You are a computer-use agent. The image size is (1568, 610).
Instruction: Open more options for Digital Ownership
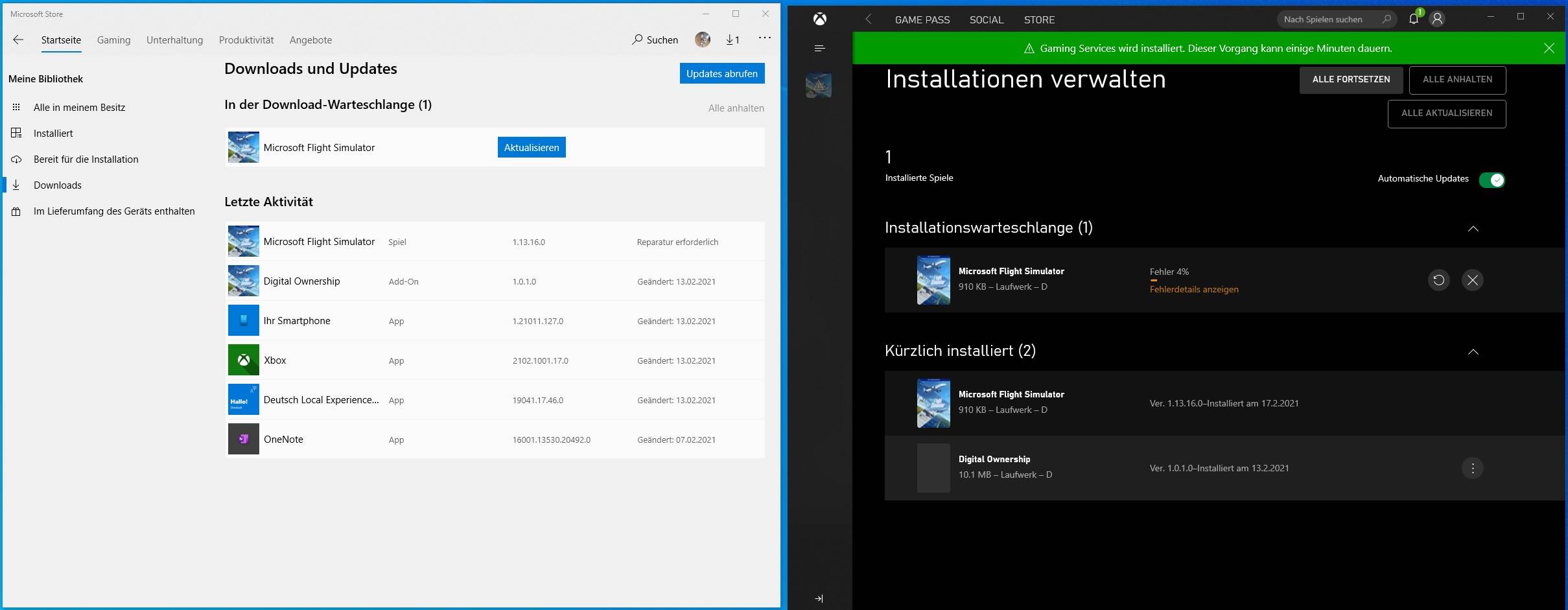coord(1472,468)
